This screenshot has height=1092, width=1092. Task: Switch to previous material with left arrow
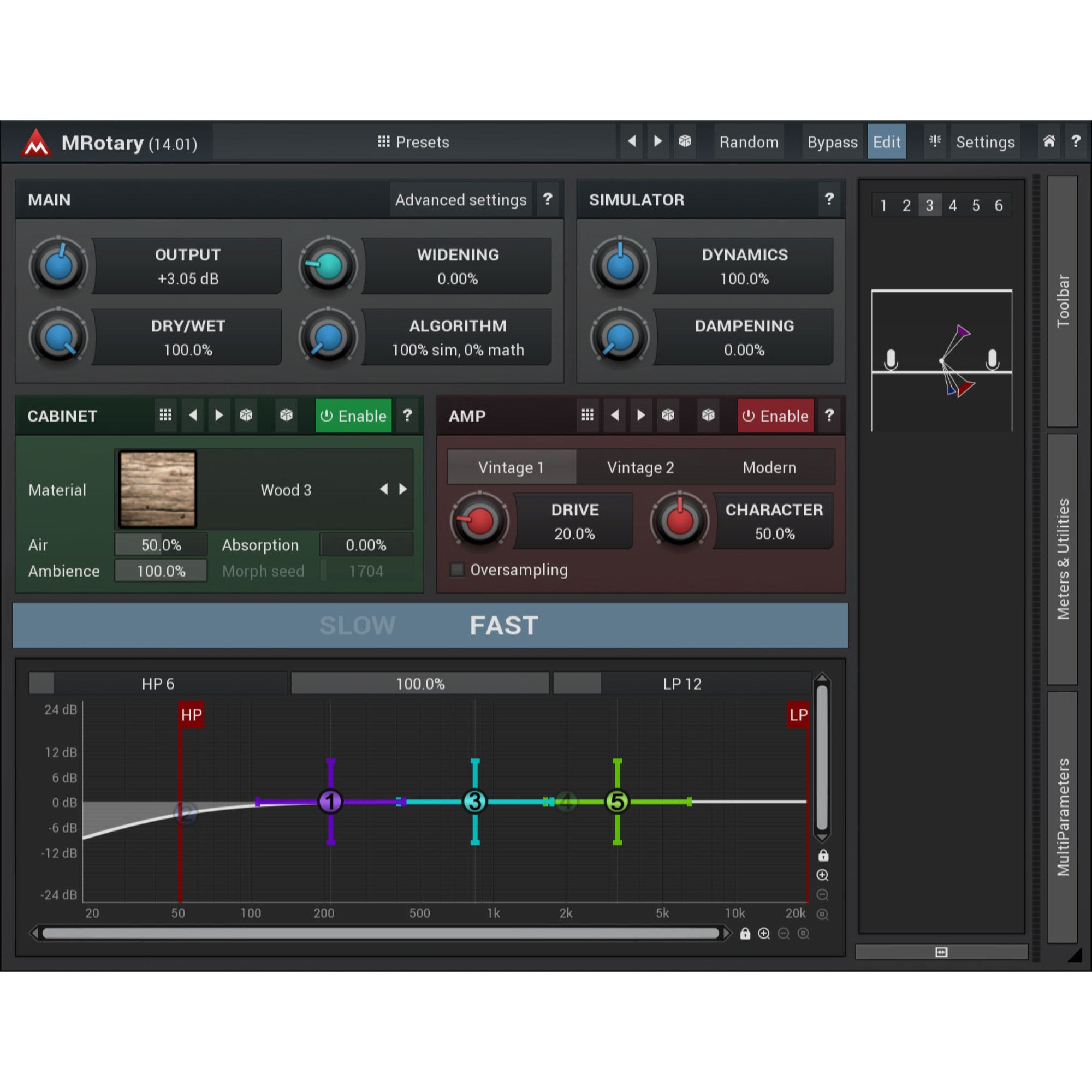click(x=384, y=489)
